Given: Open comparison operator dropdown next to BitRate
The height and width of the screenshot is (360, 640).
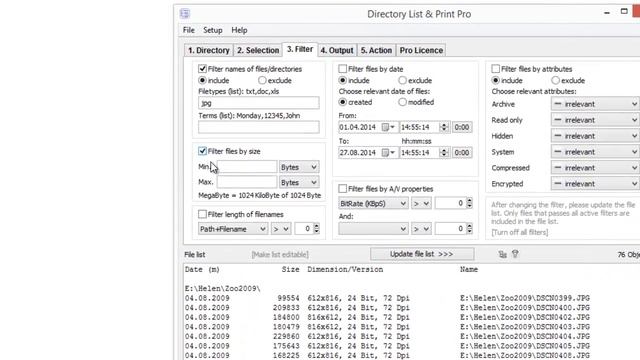Looking at the screenshot, I should 421,203.
